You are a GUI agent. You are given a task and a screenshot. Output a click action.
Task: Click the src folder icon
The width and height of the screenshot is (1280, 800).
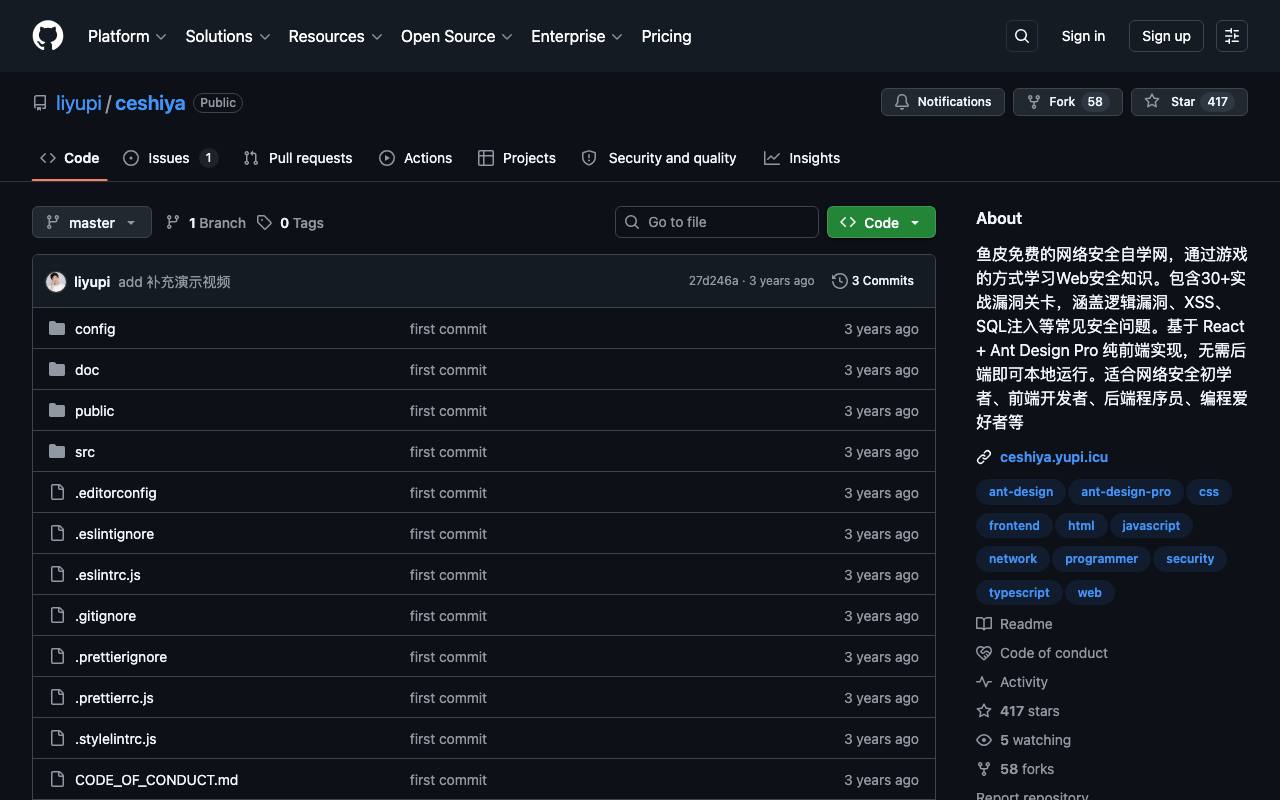57,451
